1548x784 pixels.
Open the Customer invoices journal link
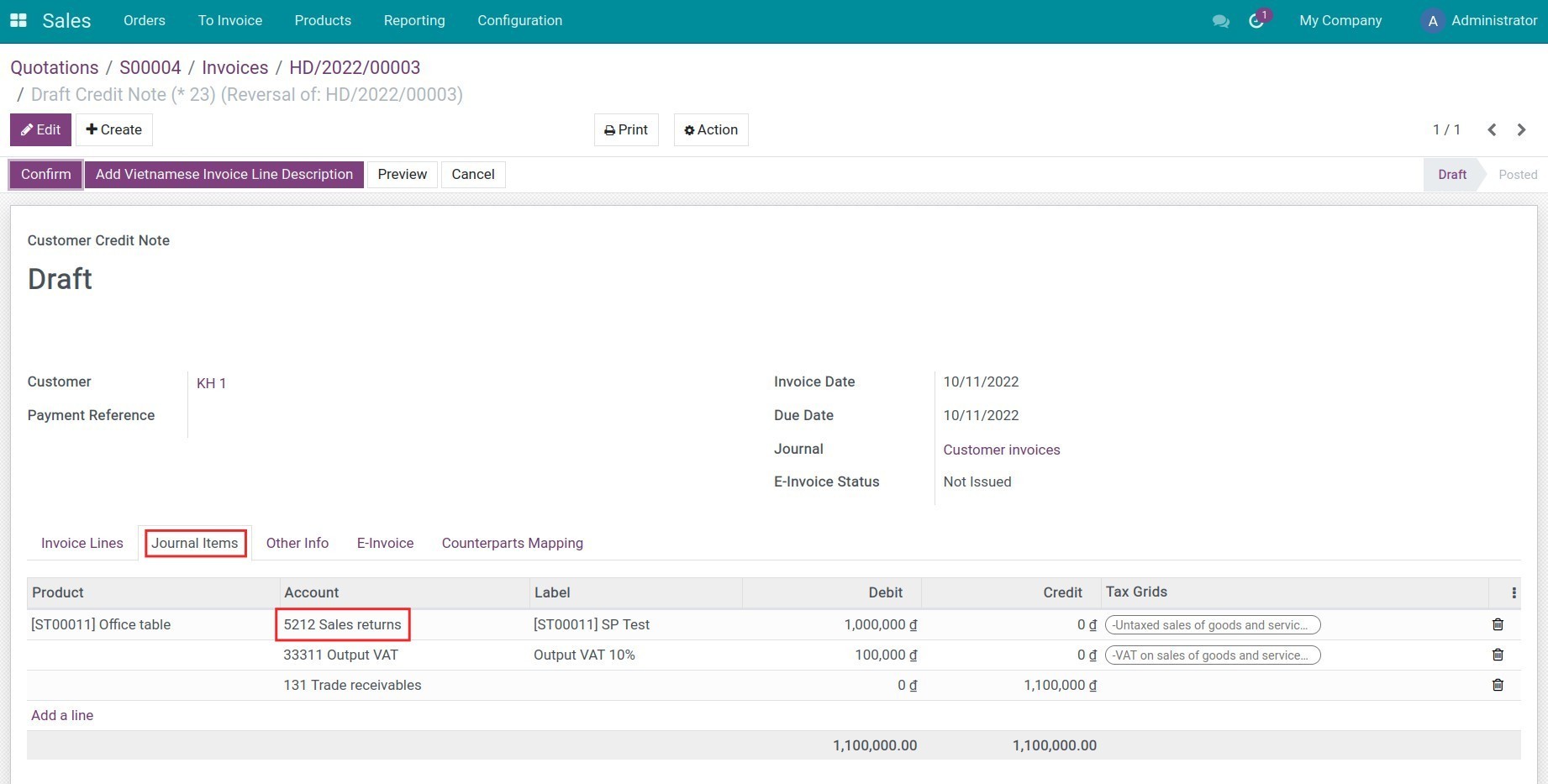(x=1001, y=450)
